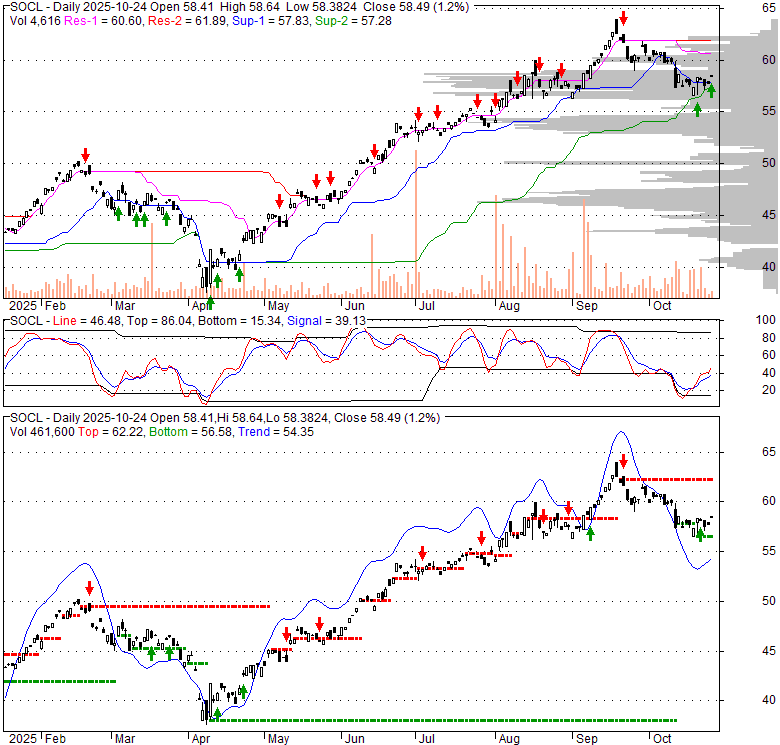The height and width of the screenshot is (745, 780).
Task: Click red dashed line at 62 level, bottom chart
Action: tap(669, 479)
